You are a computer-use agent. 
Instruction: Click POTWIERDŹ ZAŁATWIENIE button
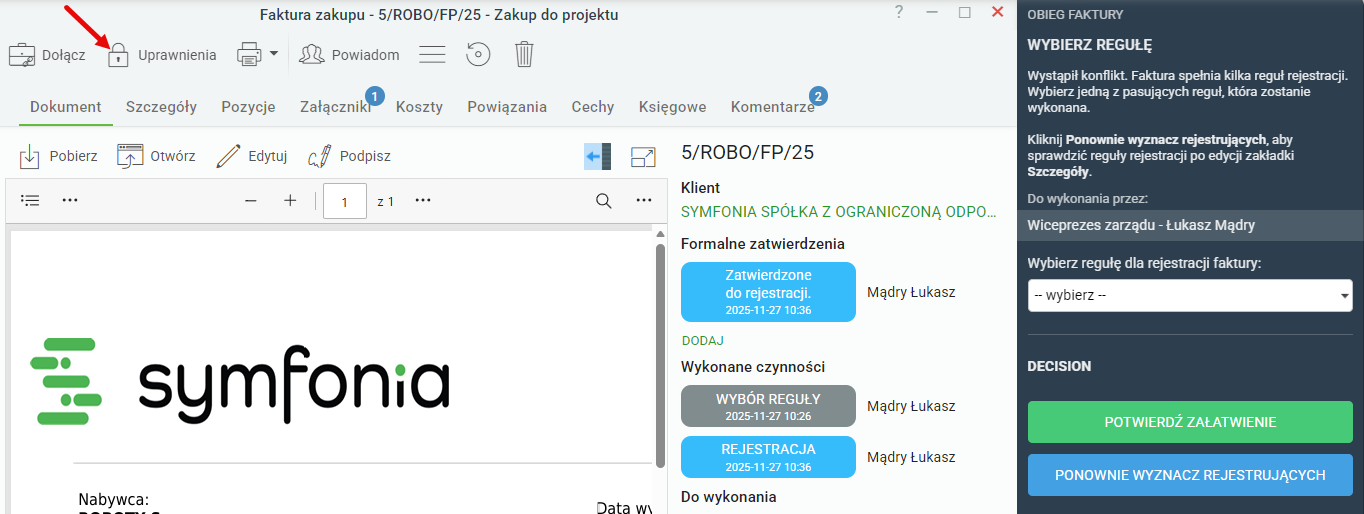click(x=1190, y=422)
